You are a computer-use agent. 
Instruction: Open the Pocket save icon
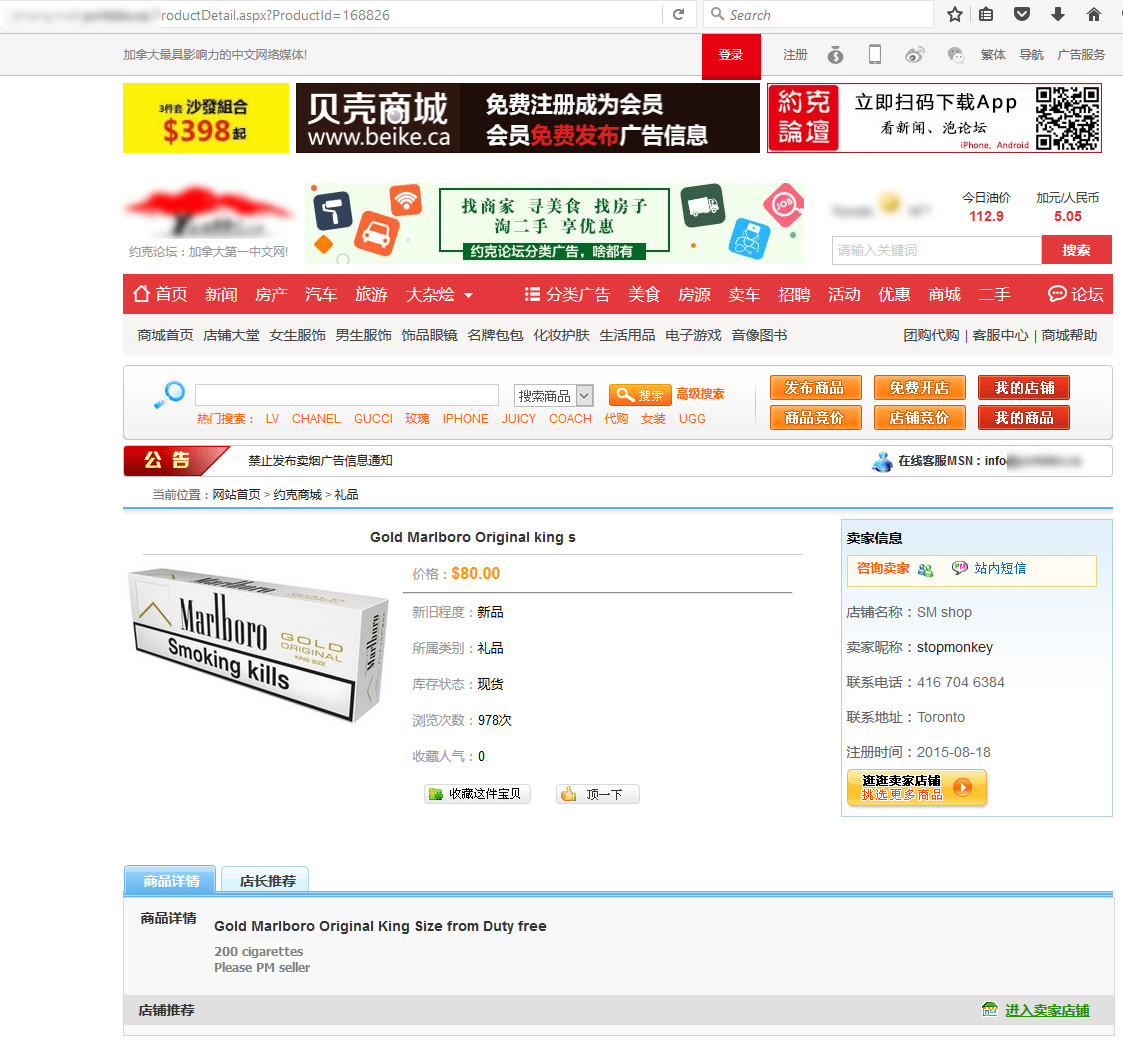tap(1022, 14)
